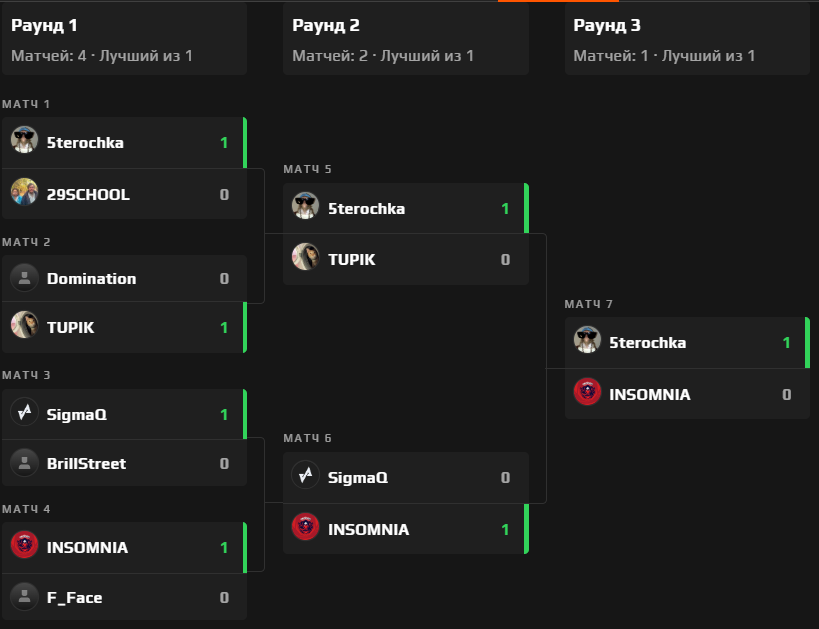Click TUPIK's avatar in Match 2
This screenshot has width=819, height=629.
coord(24,327)
